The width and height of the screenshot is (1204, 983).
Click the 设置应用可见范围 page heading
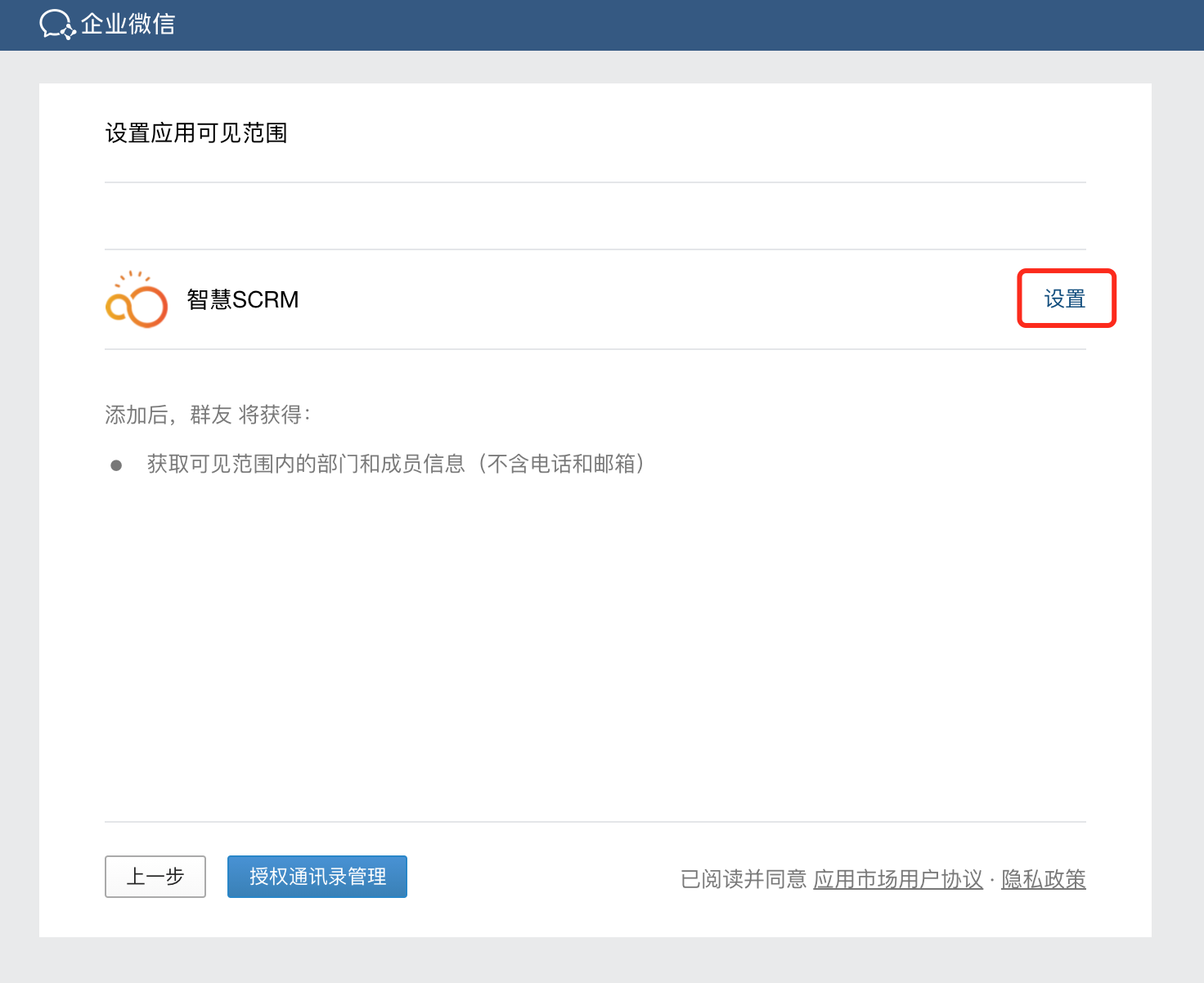pos(196,133)
